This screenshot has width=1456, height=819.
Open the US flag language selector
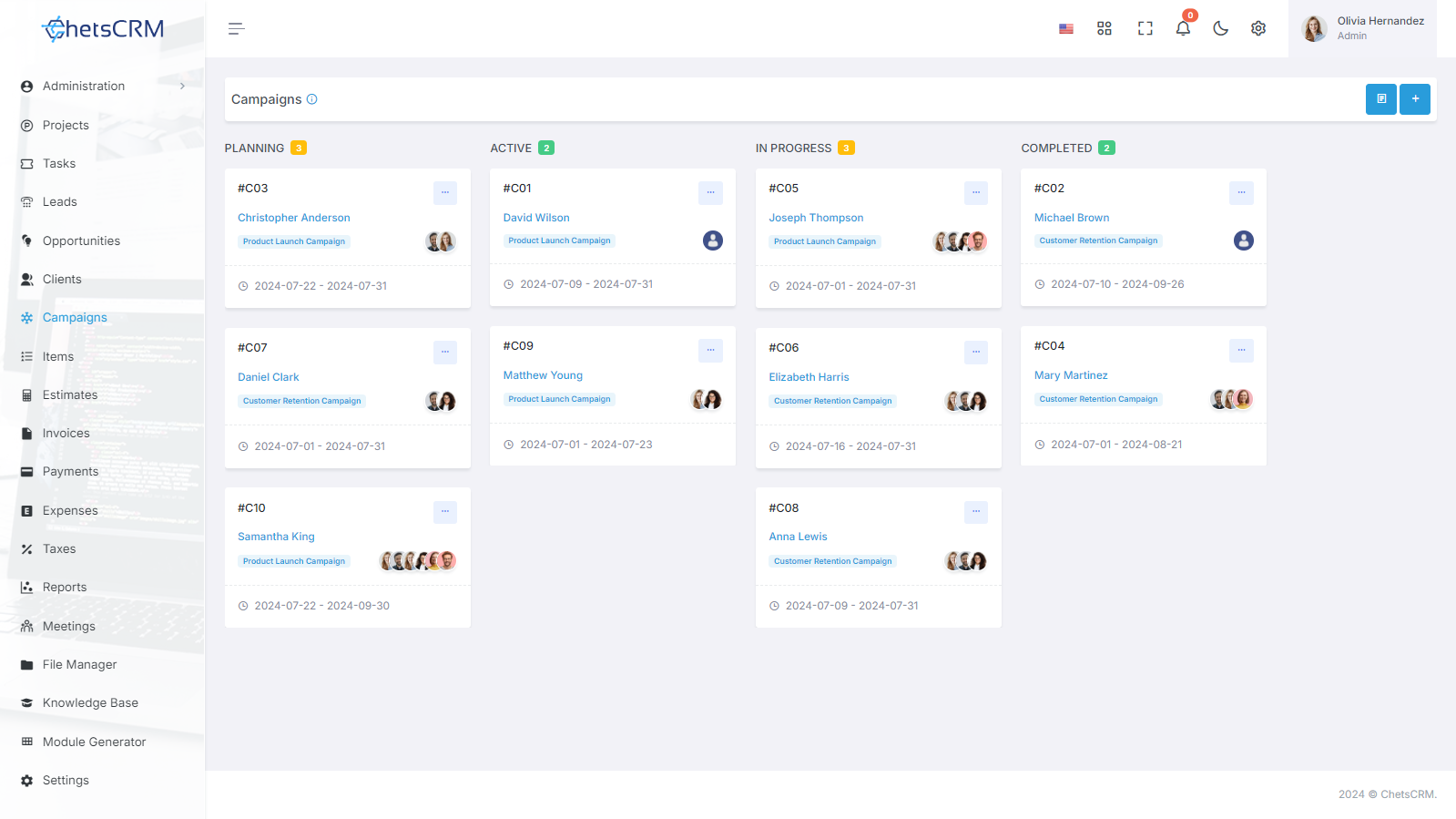coord(1066,29)
